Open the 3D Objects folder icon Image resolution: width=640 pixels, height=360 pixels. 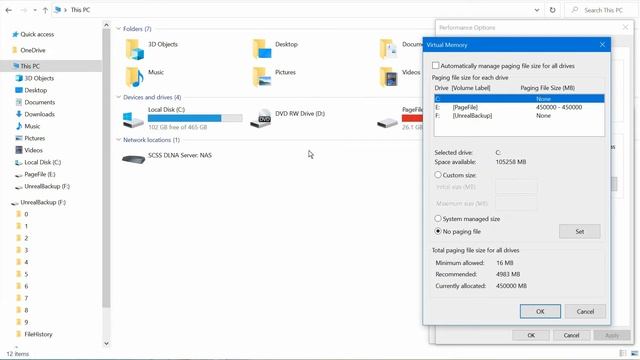coord(134,49)
